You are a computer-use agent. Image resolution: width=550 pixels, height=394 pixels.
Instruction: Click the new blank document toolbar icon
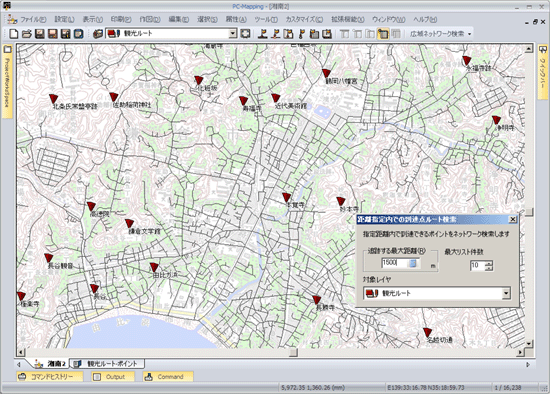[14, 34]
